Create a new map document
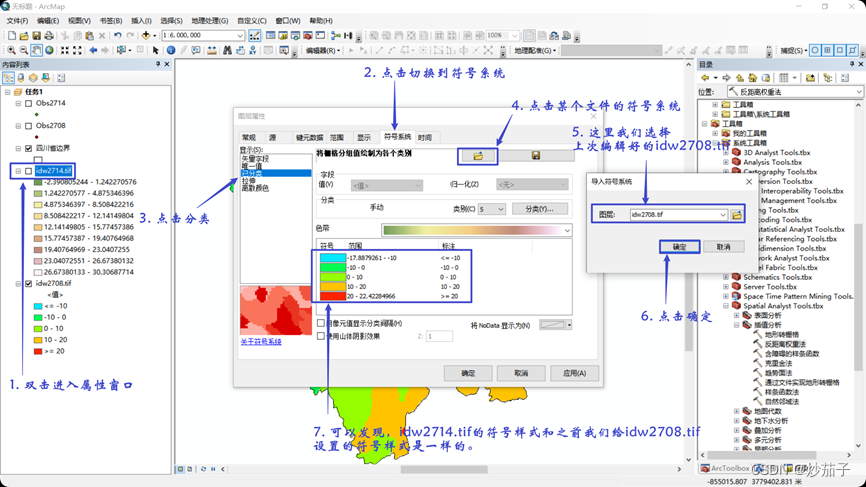Viewport: 866px width, 487px height. [x=12, y=35]
